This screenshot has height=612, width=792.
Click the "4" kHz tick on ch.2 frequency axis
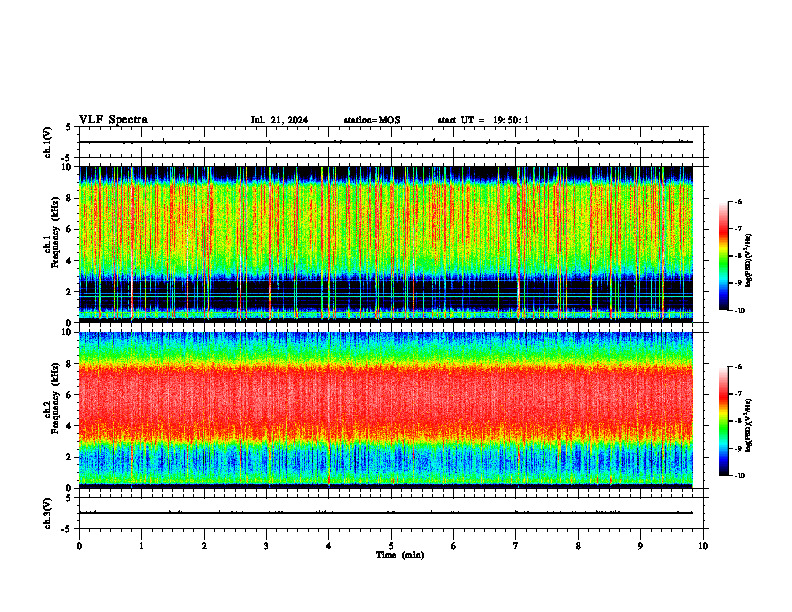(69, 426)
